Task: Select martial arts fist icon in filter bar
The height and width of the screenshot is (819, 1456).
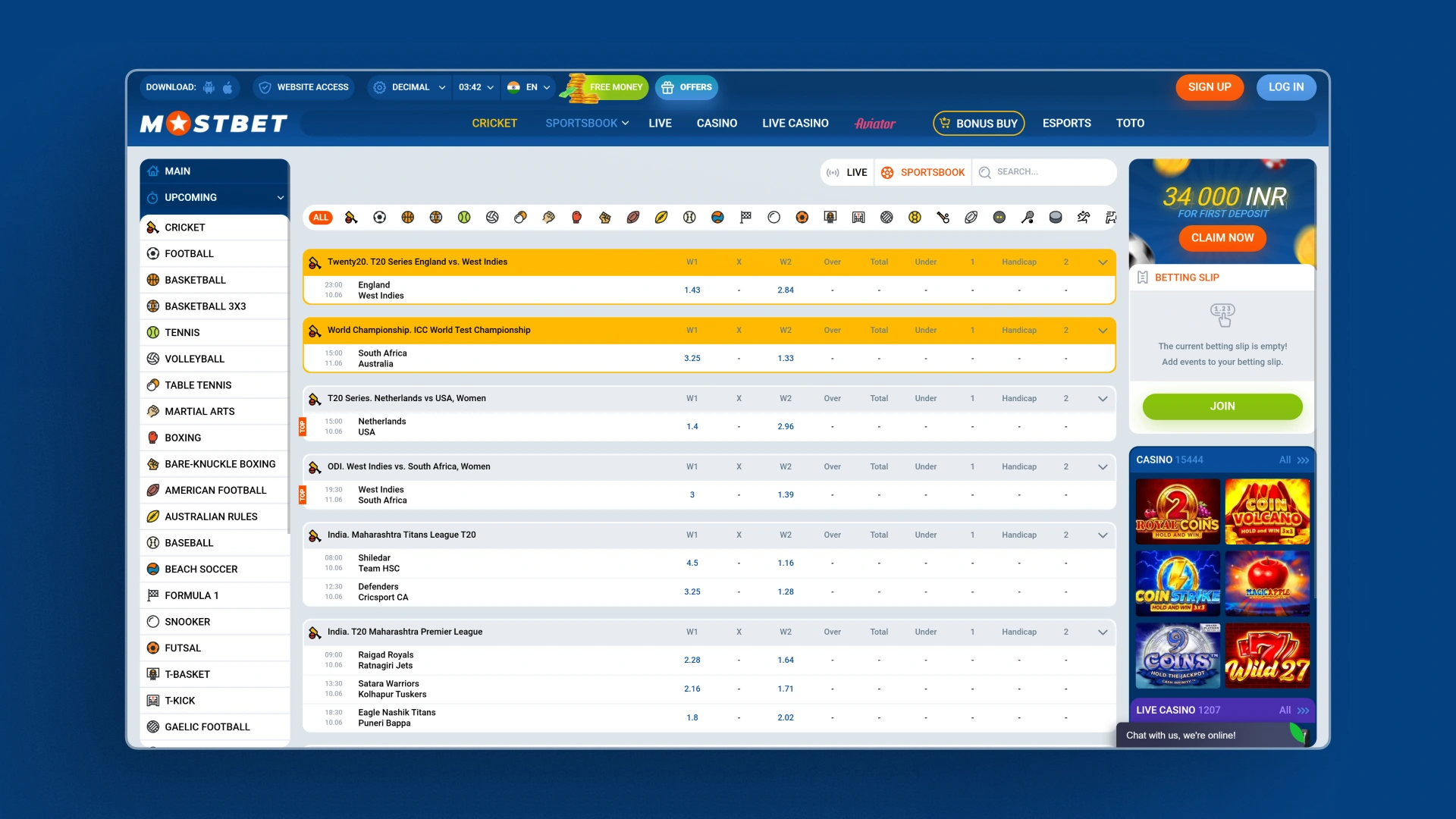Action: [x=548, y=218]
